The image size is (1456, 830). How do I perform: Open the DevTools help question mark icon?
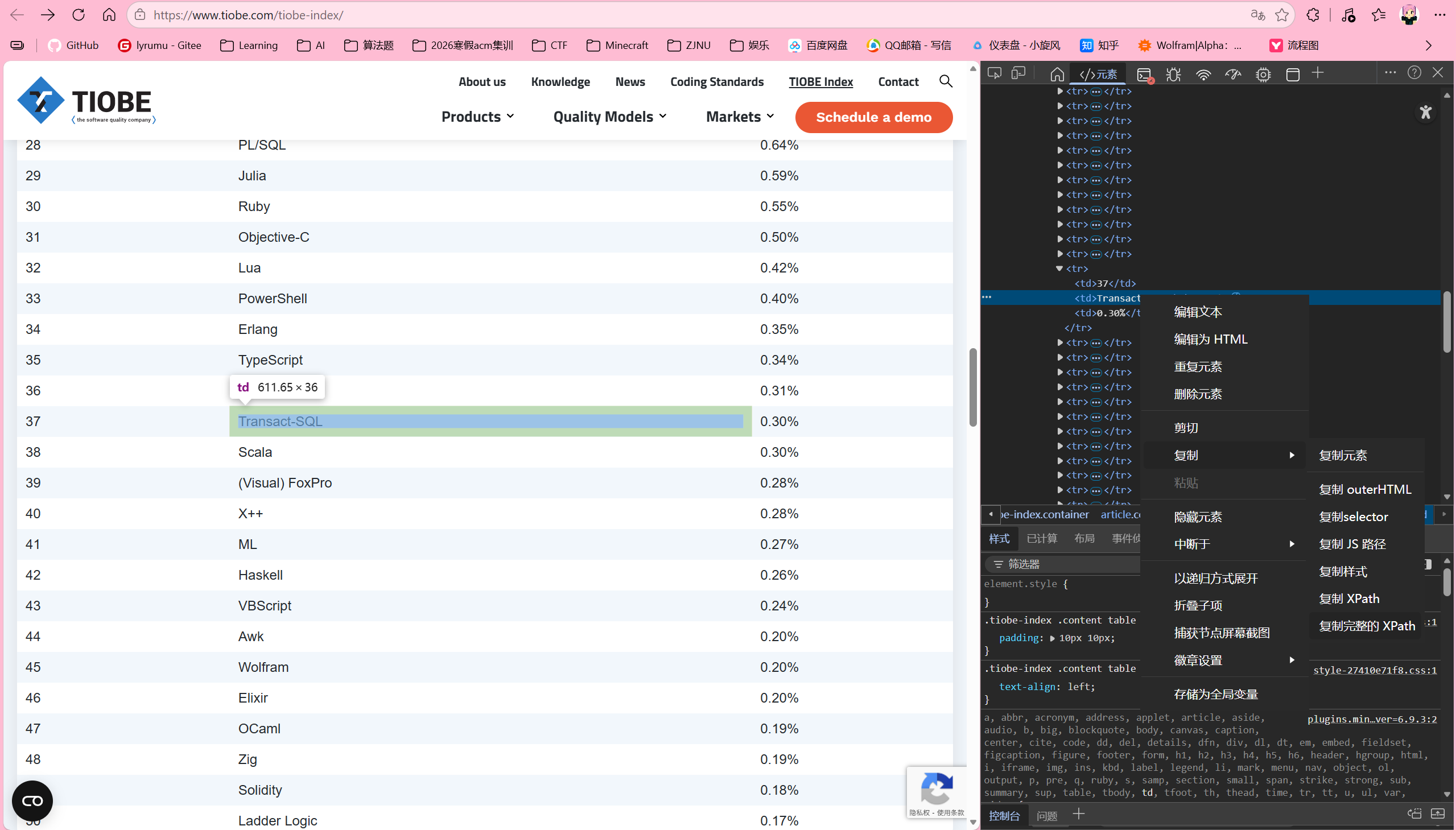point(1414,72)
